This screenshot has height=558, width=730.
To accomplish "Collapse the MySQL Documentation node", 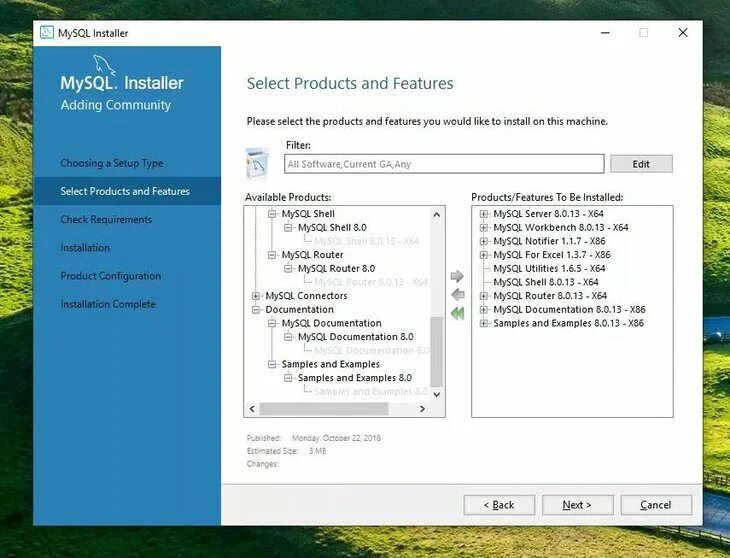I will pos(272,323).
